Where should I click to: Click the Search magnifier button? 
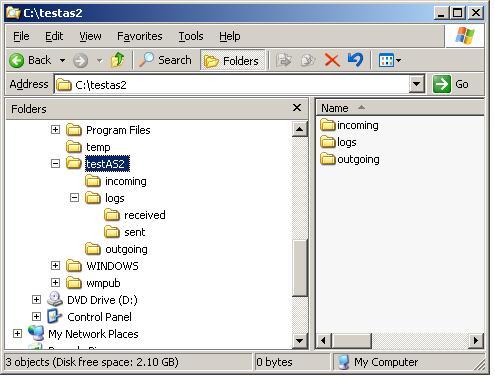pyautogui.click(x=165, y=60)
